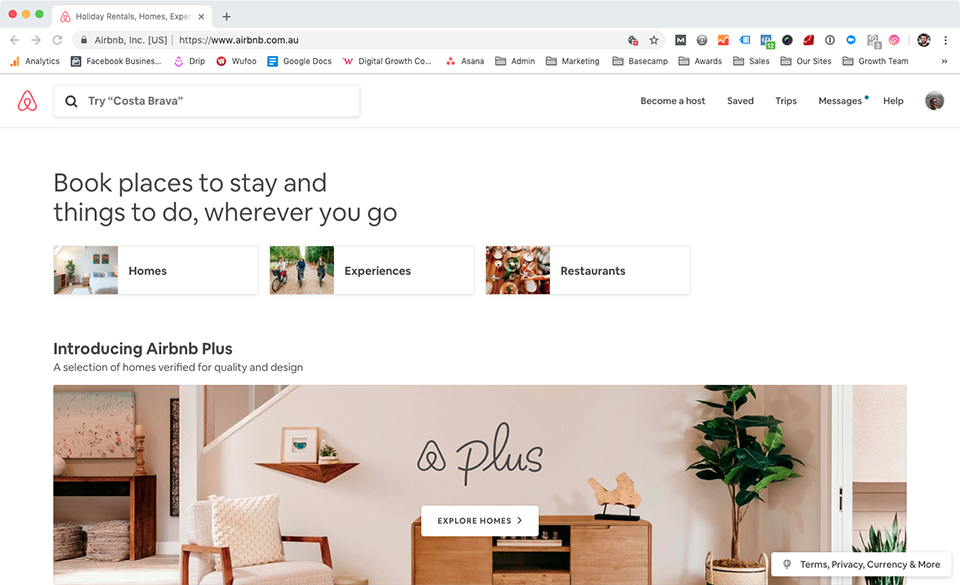960x585 pixels.
Task: Click the Costa Brava search field
Action: coord(207,101)
